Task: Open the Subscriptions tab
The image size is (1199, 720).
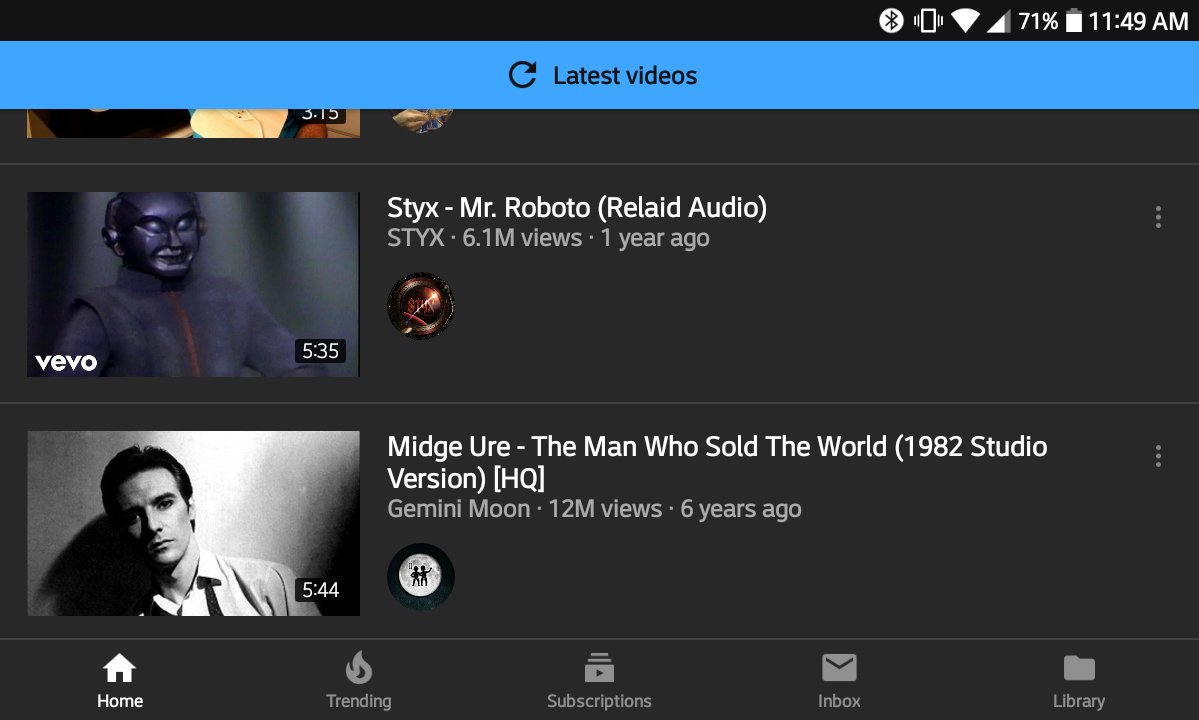Action: click(x=599, y=680)
